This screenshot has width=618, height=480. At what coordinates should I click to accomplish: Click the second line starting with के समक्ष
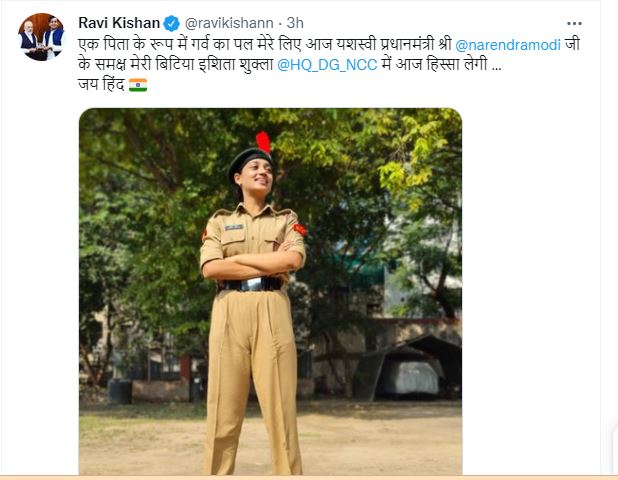click(290, 64)
